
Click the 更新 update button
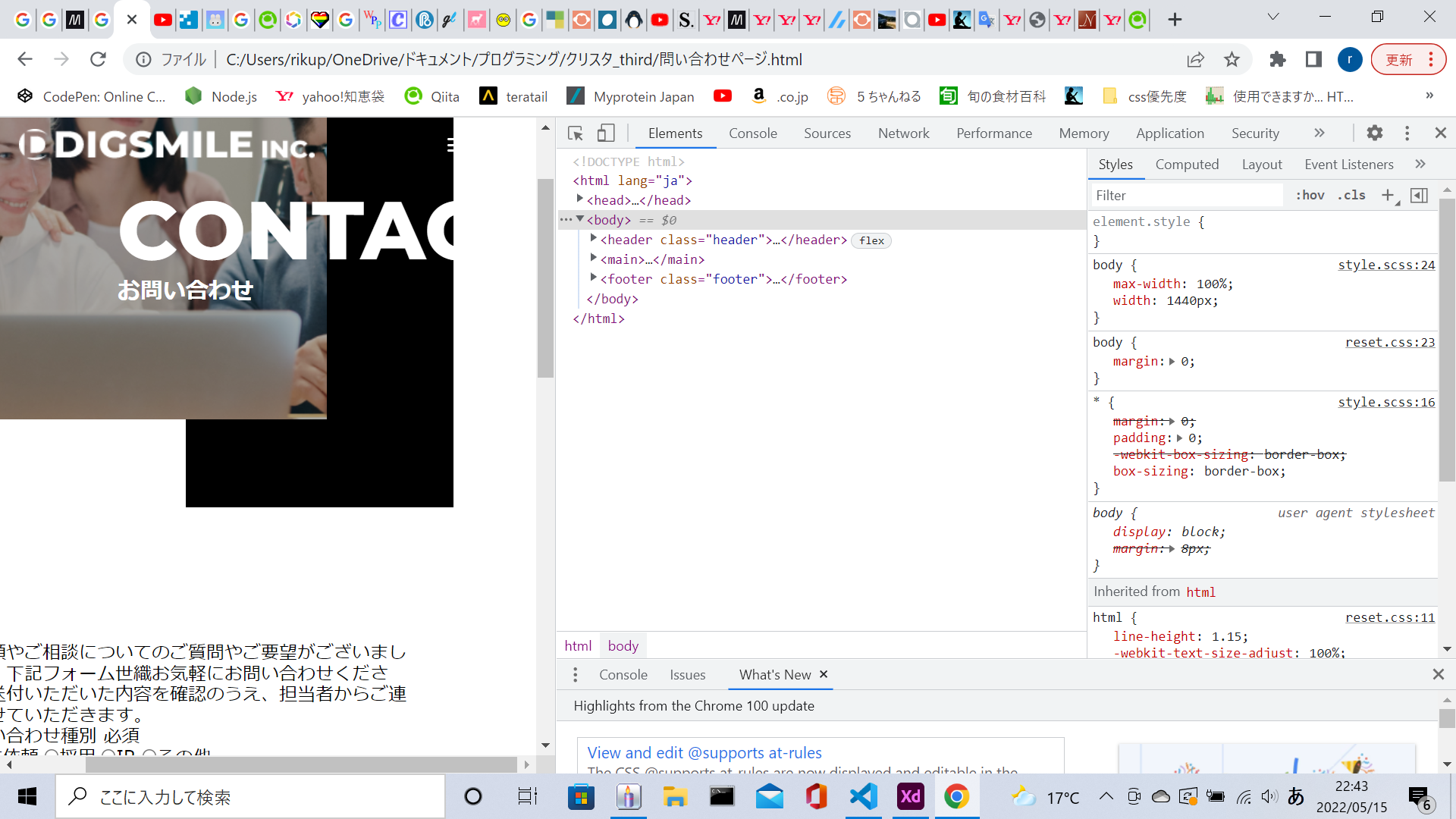(x=1399, y=59)
